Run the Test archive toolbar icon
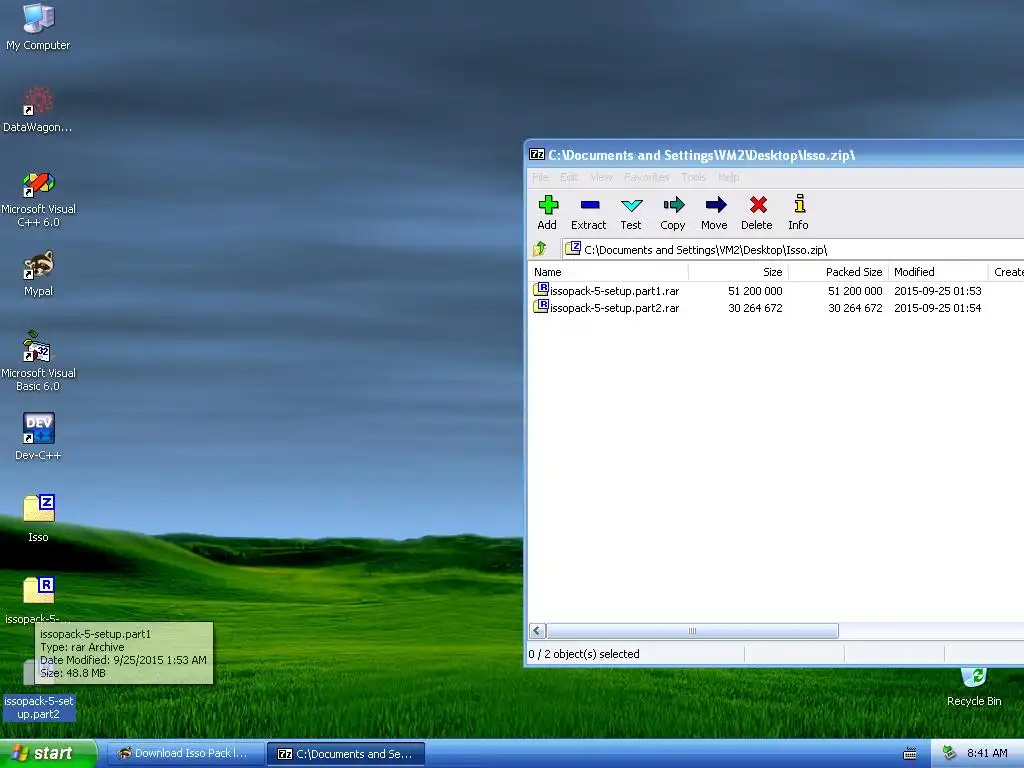 pyautogui.click(x=631, y=213)
